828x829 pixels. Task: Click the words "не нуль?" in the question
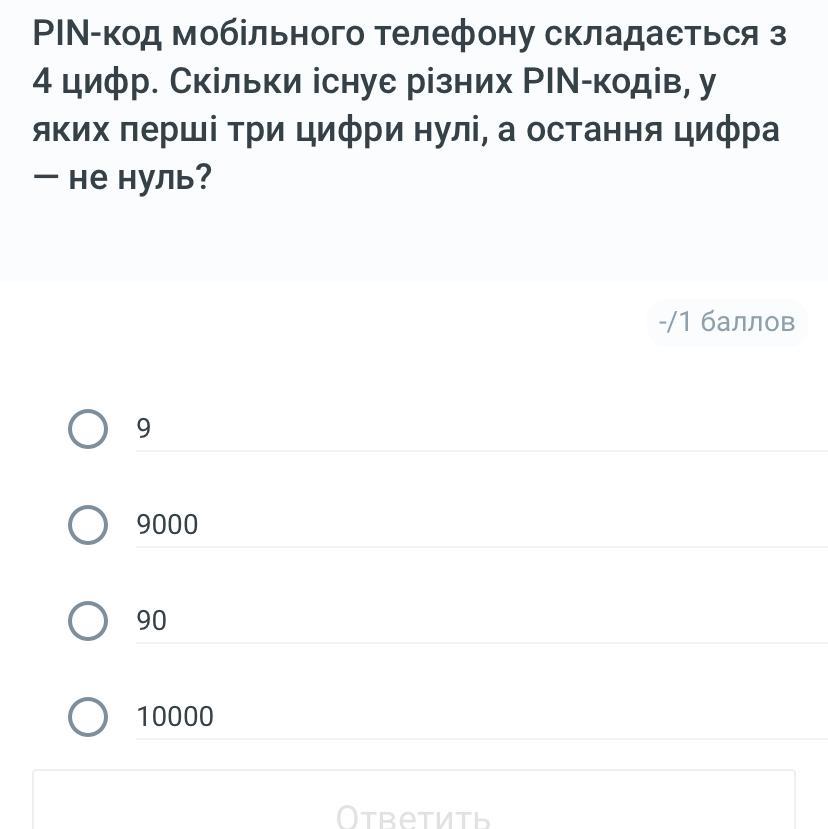coord(140,178)
